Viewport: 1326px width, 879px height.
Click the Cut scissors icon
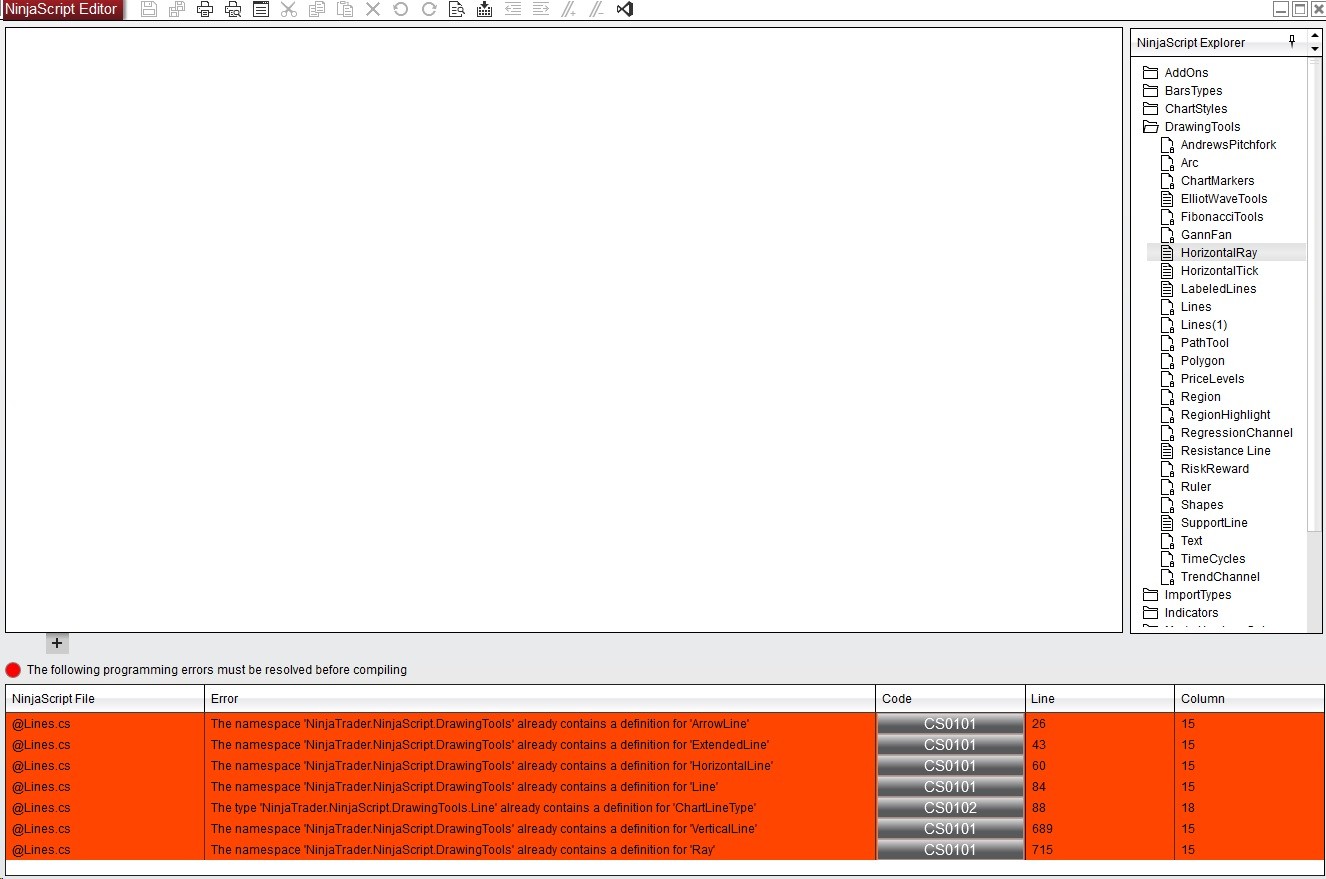pyautogui.click(x=289, y=9)
